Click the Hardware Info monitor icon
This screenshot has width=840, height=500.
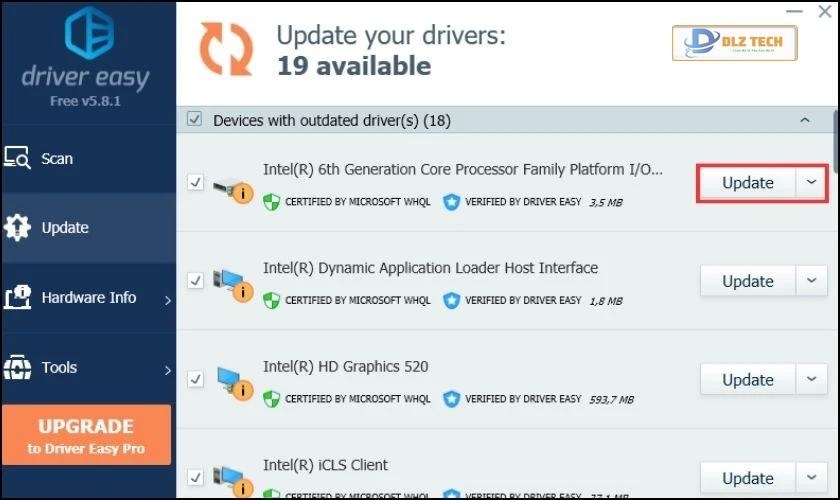(x=18, y=297)
